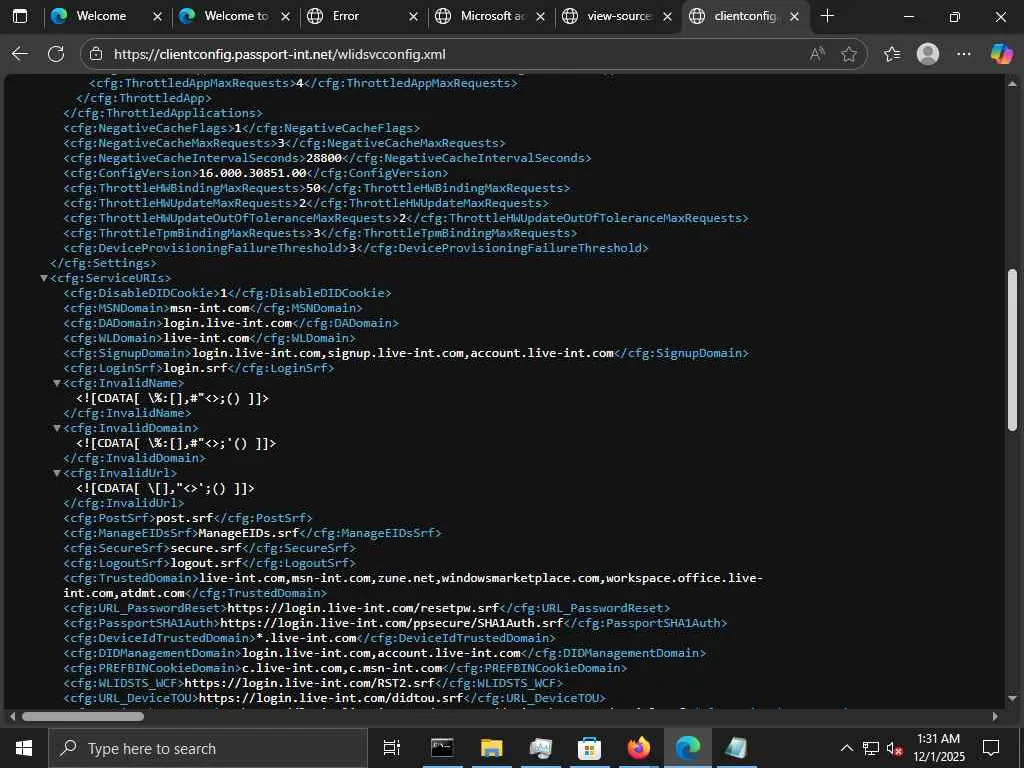Open Command Prompt from taskbar
The height and width of the screenshot is (768, 1024).
[442, 748]
